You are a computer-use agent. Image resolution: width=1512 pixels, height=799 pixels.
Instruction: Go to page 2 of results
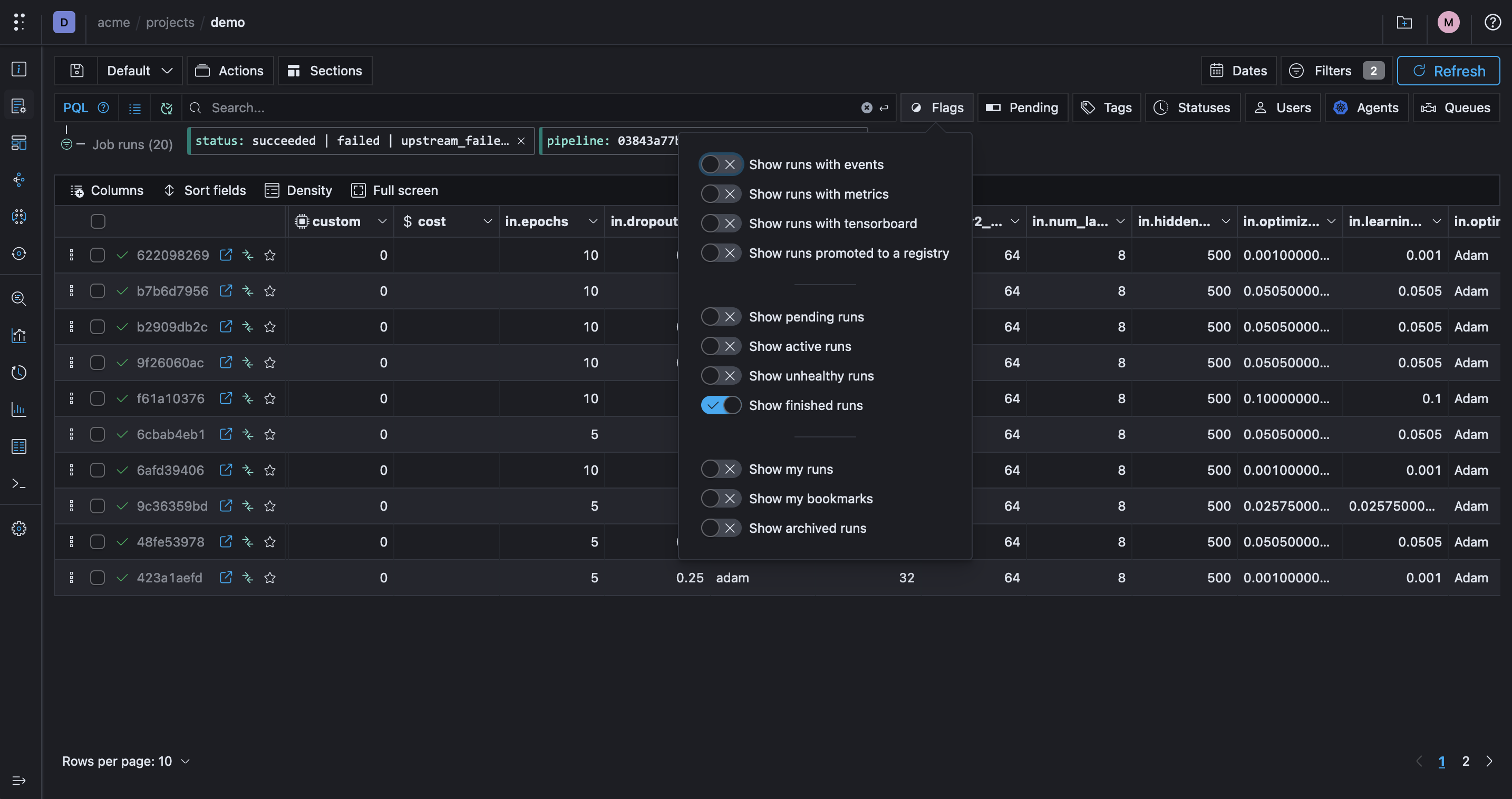(1466, 762)
